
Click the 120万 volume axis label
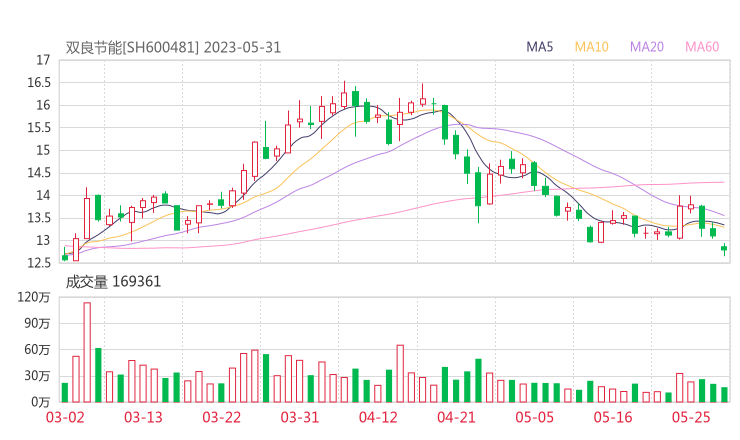tap(34, 297)
